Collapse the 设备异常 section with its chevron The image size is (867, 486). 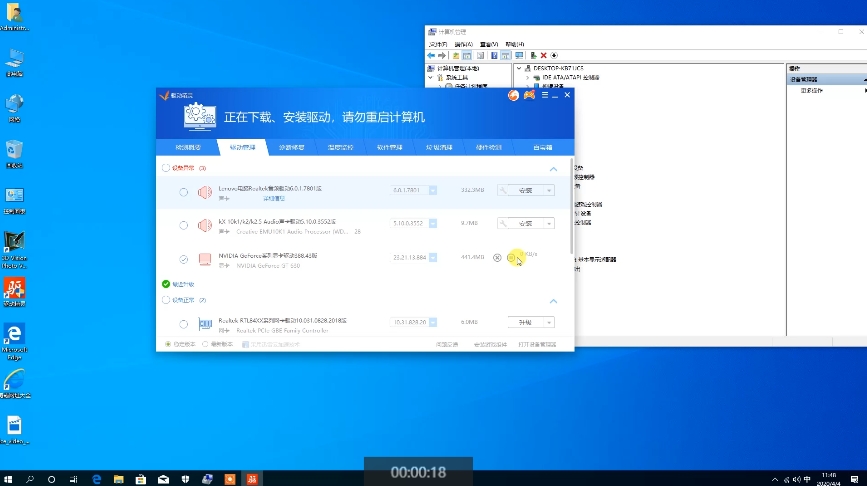553,169
